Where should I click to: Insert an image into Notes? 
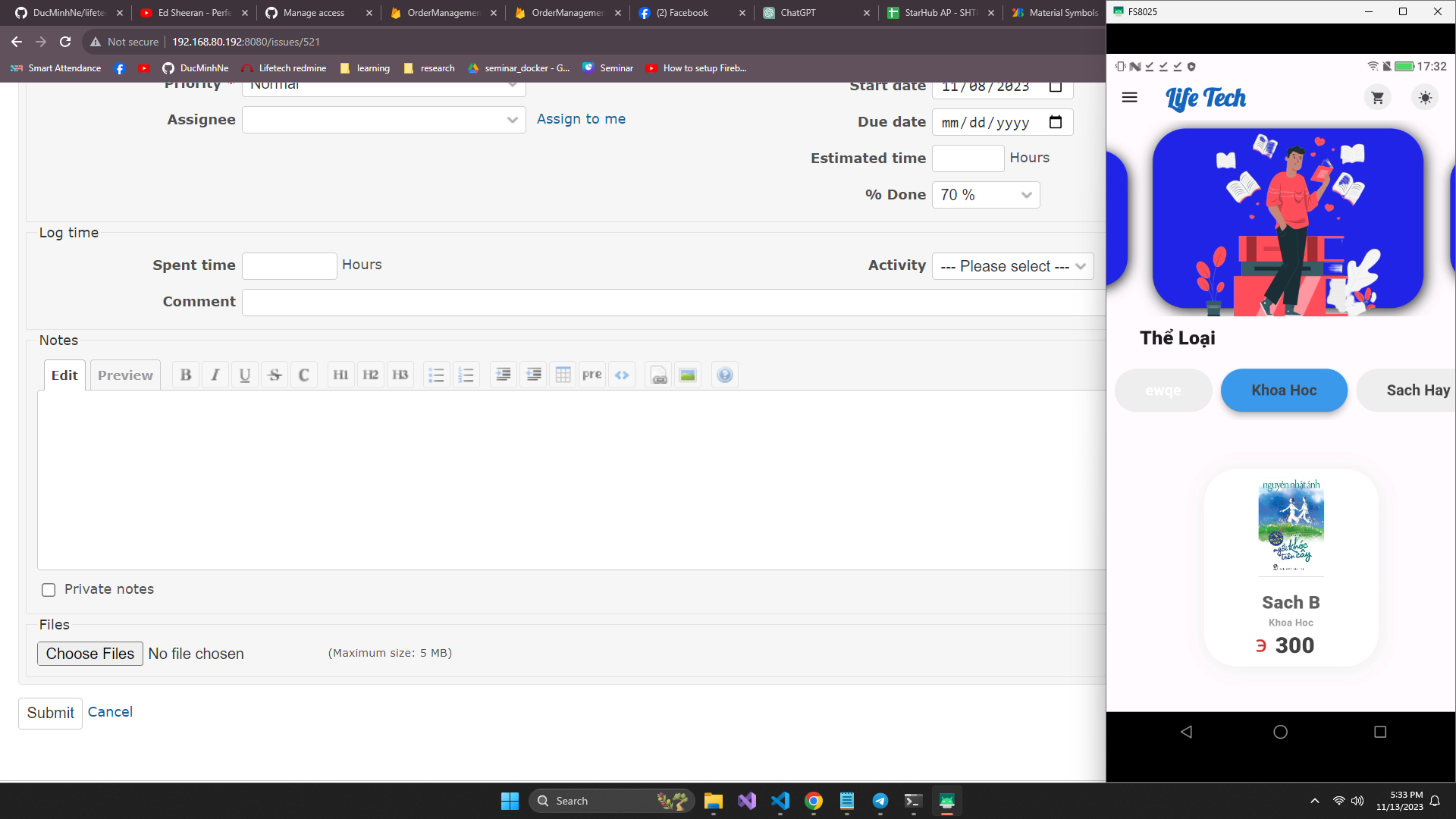pos(688,375)
